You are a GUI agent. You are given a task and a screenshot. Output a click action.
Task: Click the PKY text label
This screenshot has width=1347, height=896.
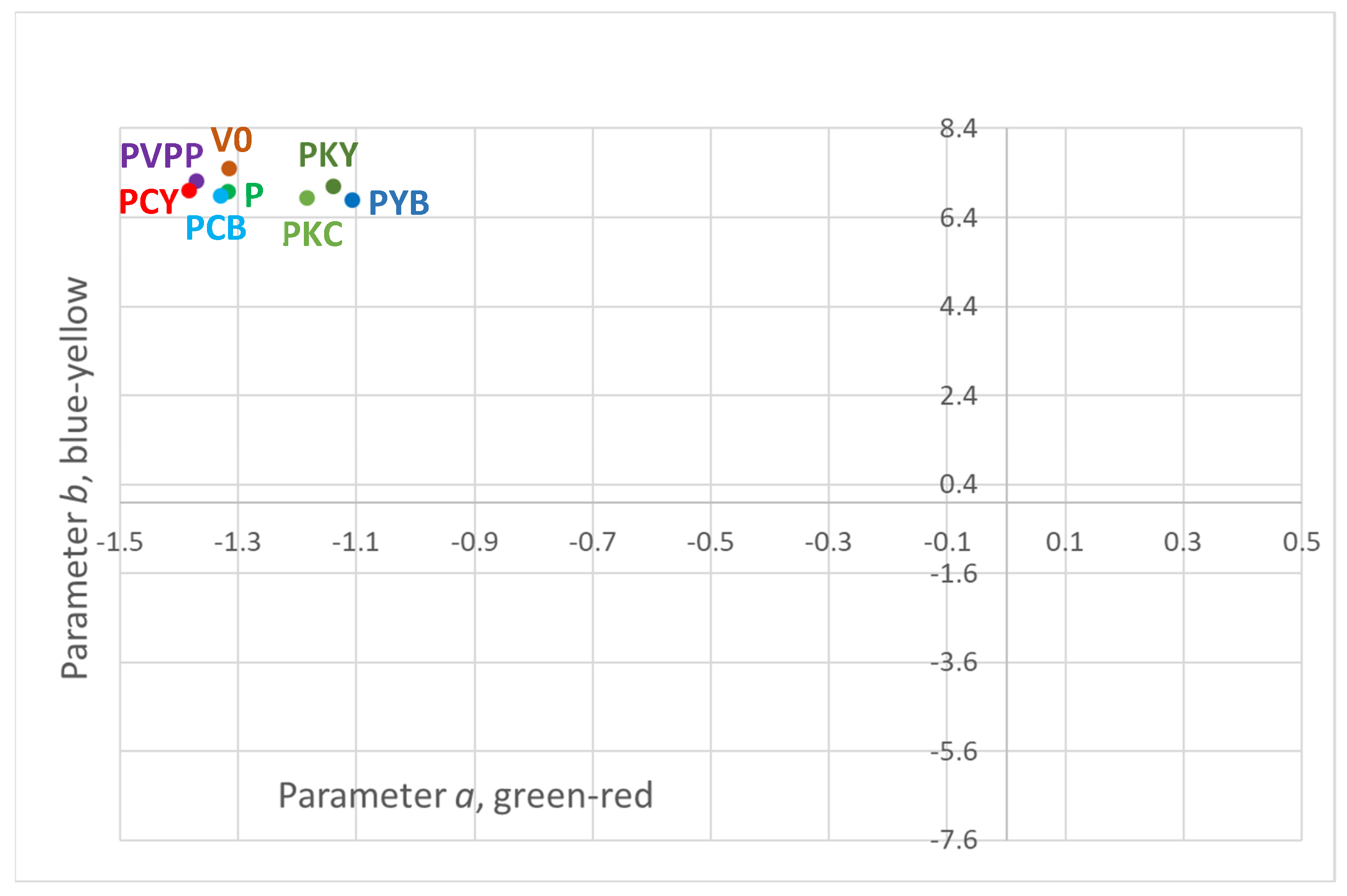click(x=328, y=155)
